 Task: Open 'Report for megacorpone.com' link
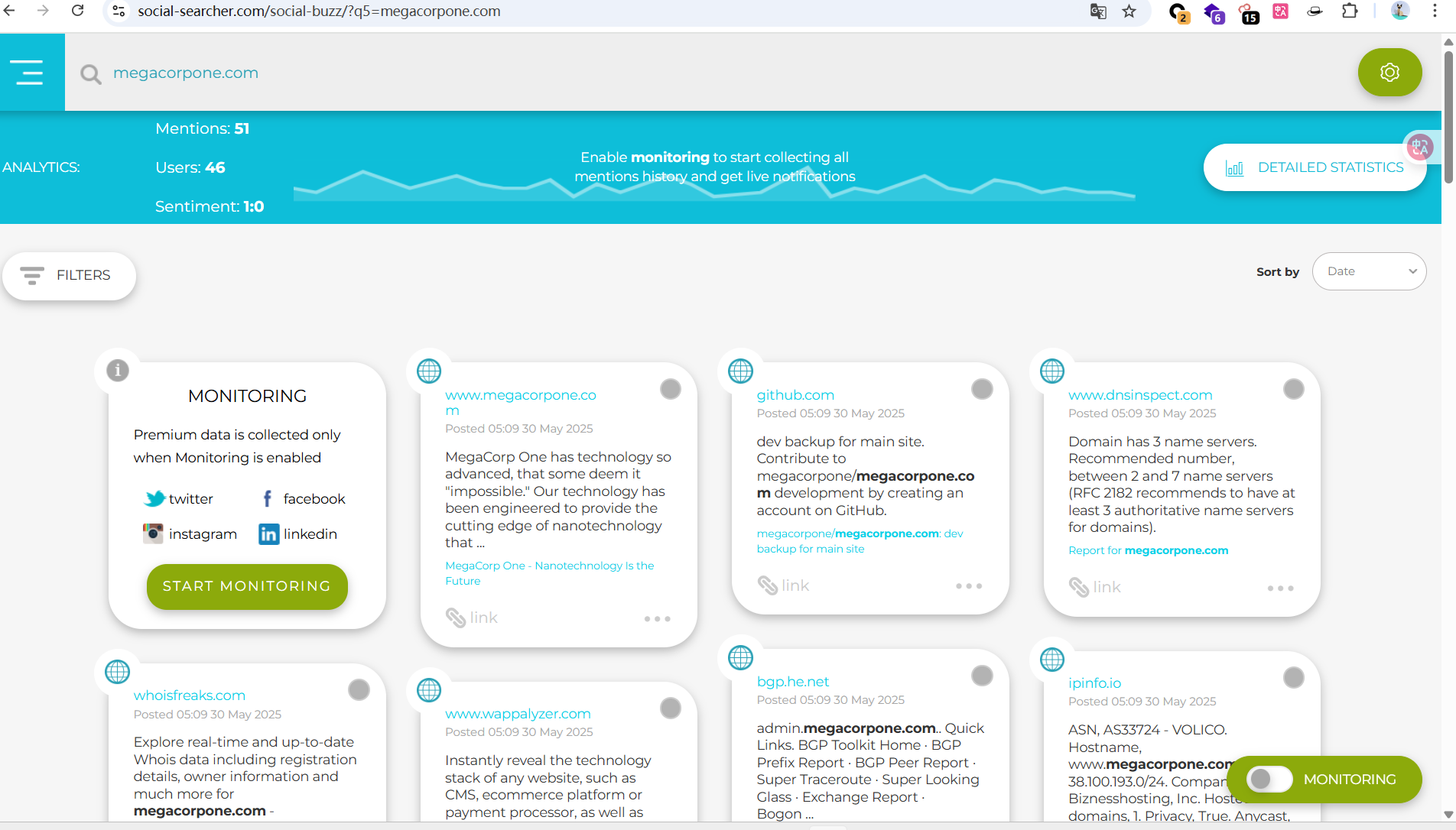coord(1148,550)
